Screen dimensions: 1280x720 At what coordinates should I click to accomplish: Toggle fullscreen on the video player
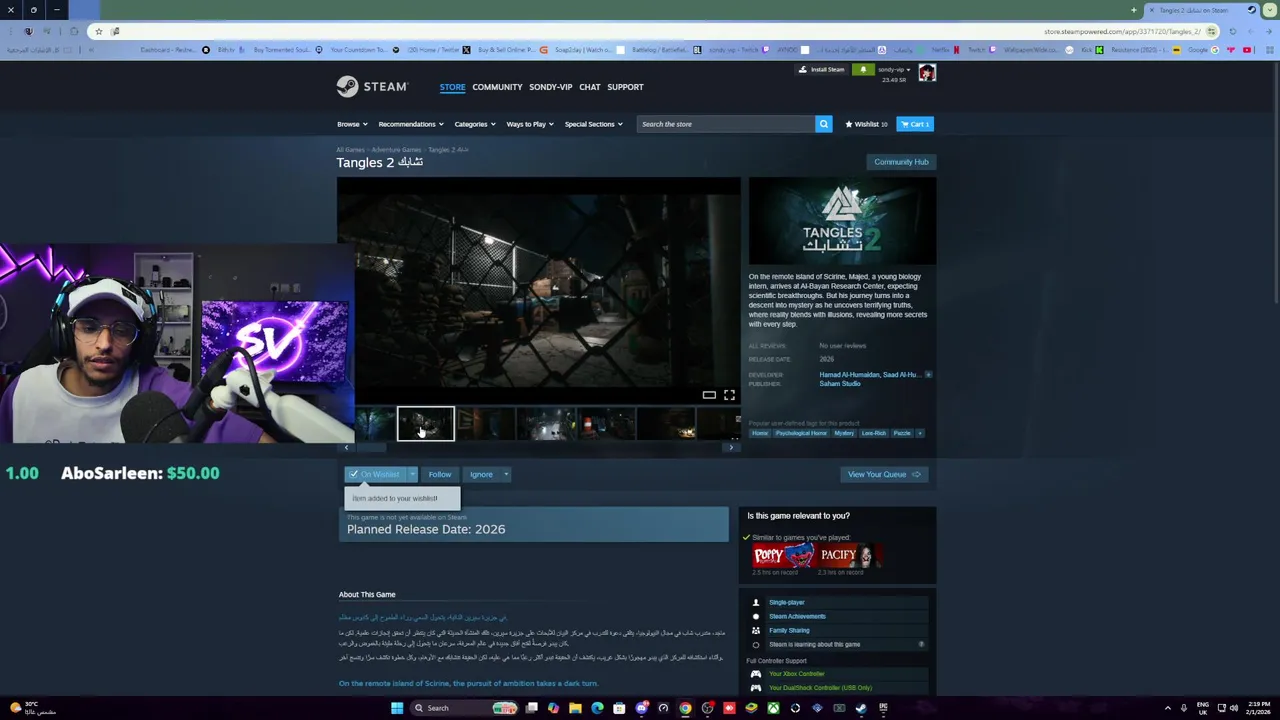coord(729,395)
